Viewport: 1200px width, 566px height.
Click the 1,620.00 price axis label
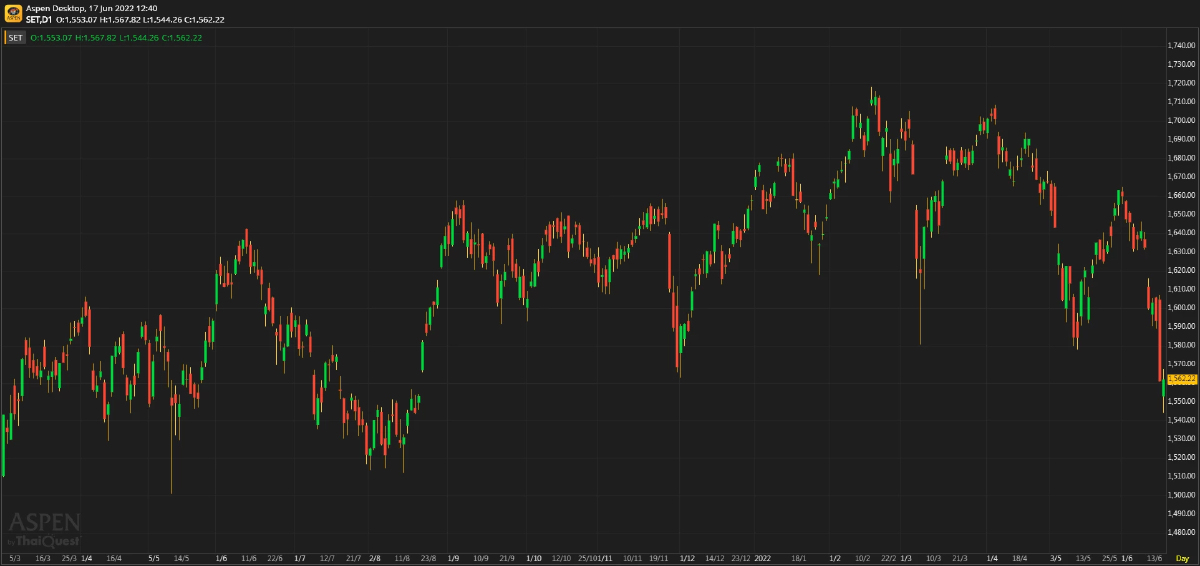coord(1183,270)
